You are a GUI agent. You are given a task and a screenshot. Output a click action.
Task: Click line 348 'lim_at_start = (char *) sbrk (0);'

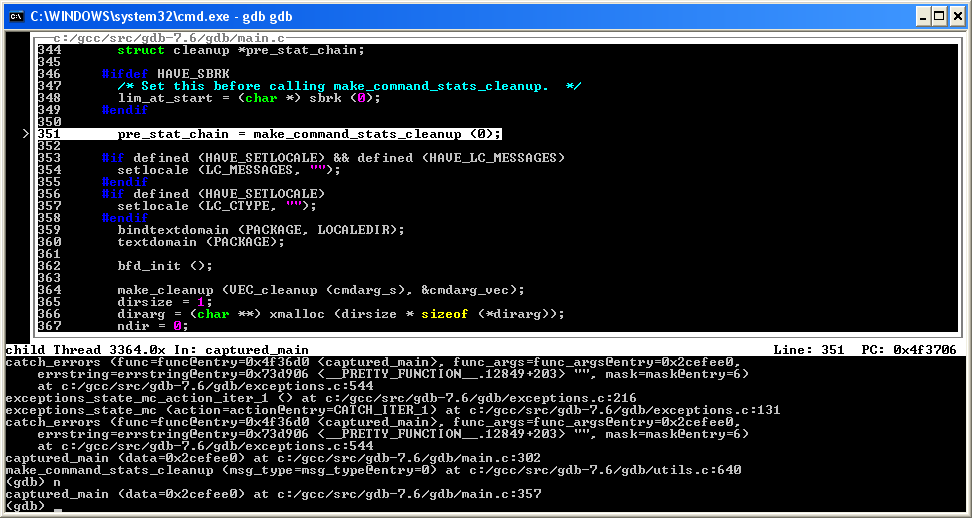[x=249, y=98]
